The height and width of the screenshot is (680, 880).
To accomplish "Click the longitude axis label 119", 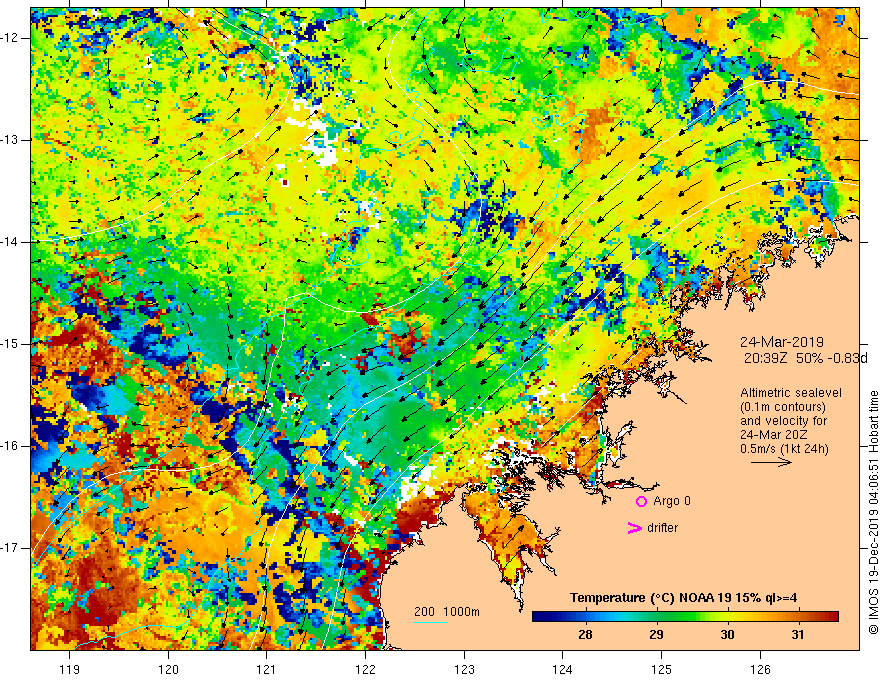I will click(x=70, y=669).
